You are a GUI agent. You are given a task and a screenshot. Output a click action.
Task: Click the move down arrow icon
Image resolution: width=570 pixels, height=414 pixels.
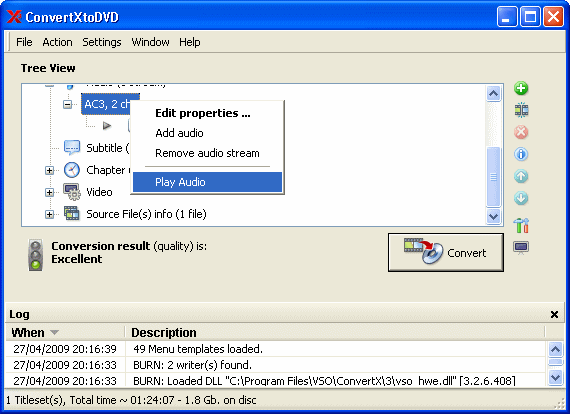point(521,198)
